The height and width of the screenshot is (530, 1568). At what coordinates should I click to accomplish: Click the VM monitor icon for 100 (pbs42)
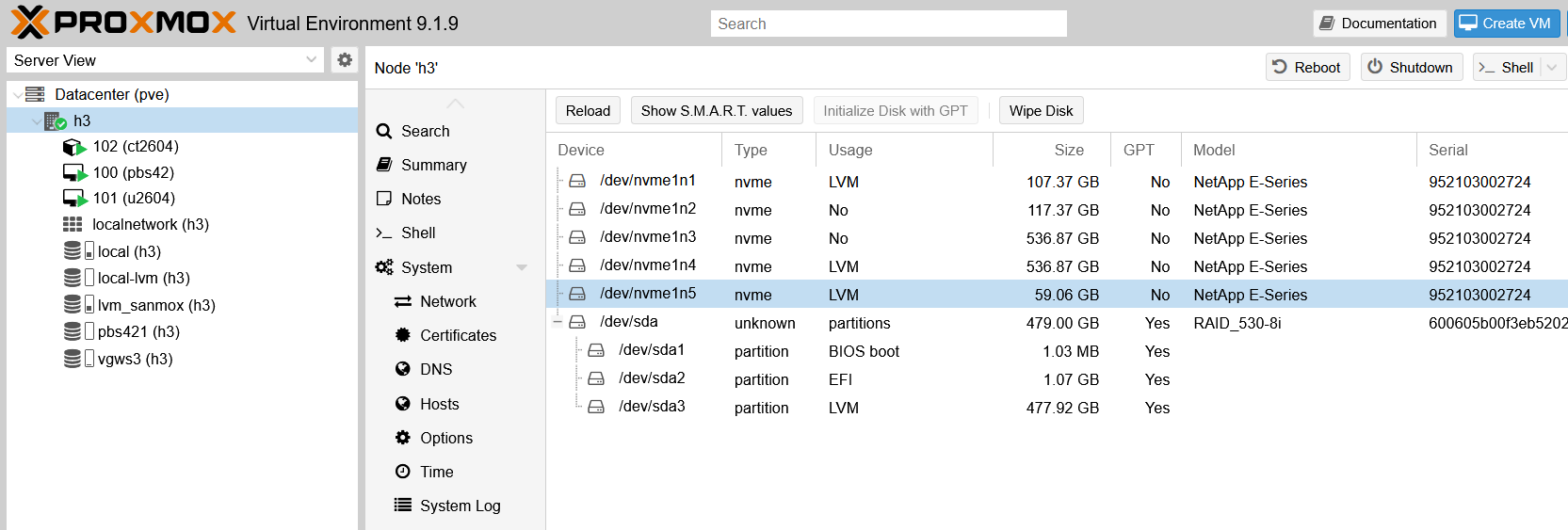coord(74,173)
